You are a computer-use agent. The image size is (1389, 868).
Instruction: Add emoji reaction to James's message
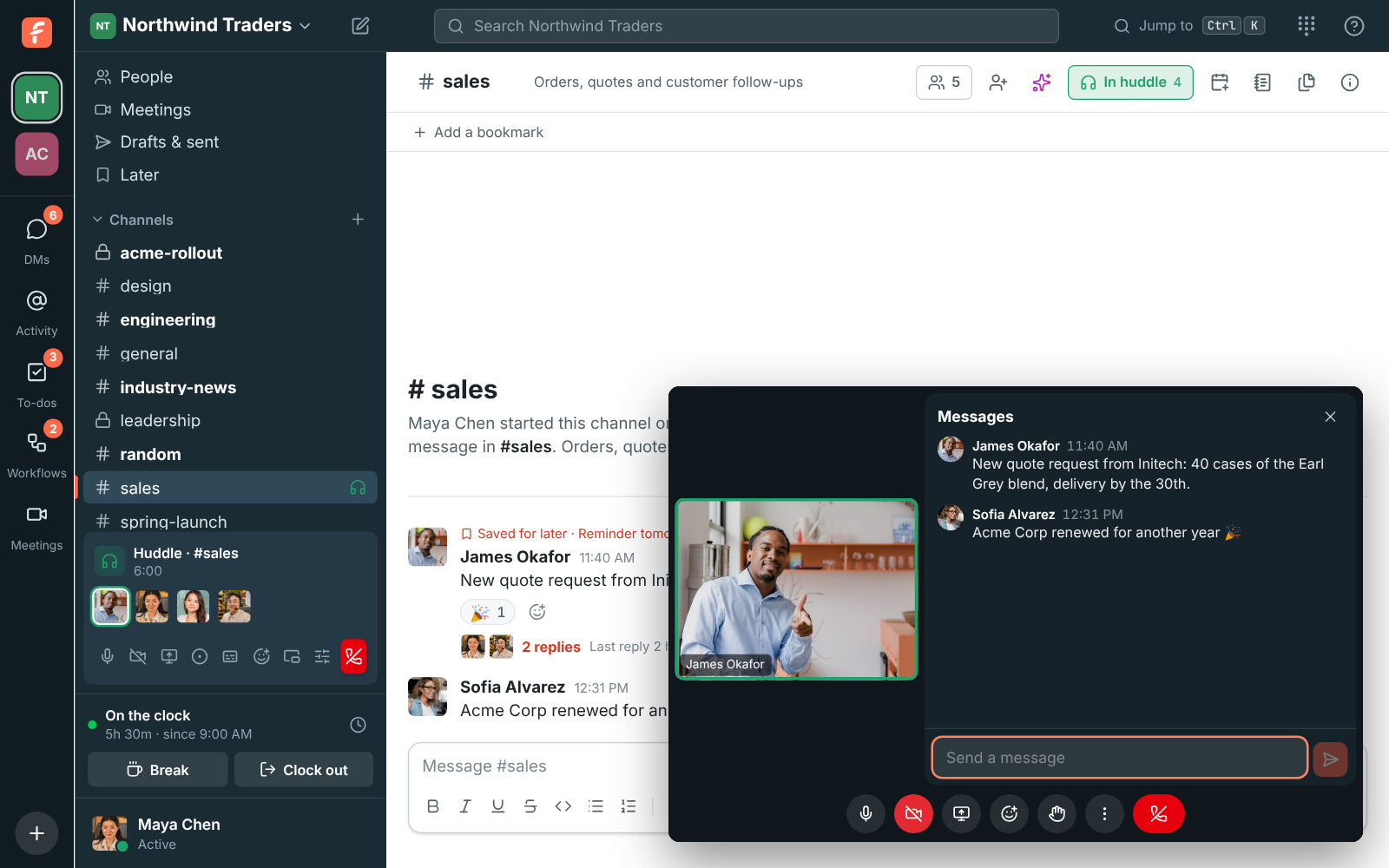coord(537,612)
